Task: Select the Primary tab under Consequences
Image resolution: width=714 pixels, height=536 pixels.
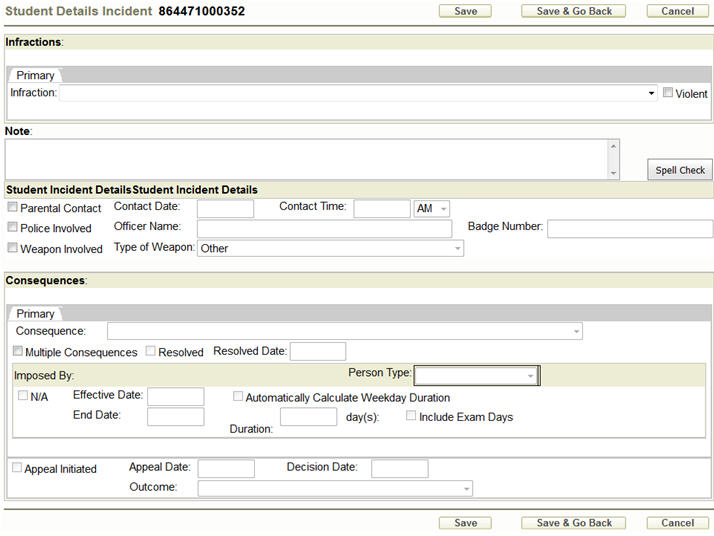Action: tap(35, 314)
